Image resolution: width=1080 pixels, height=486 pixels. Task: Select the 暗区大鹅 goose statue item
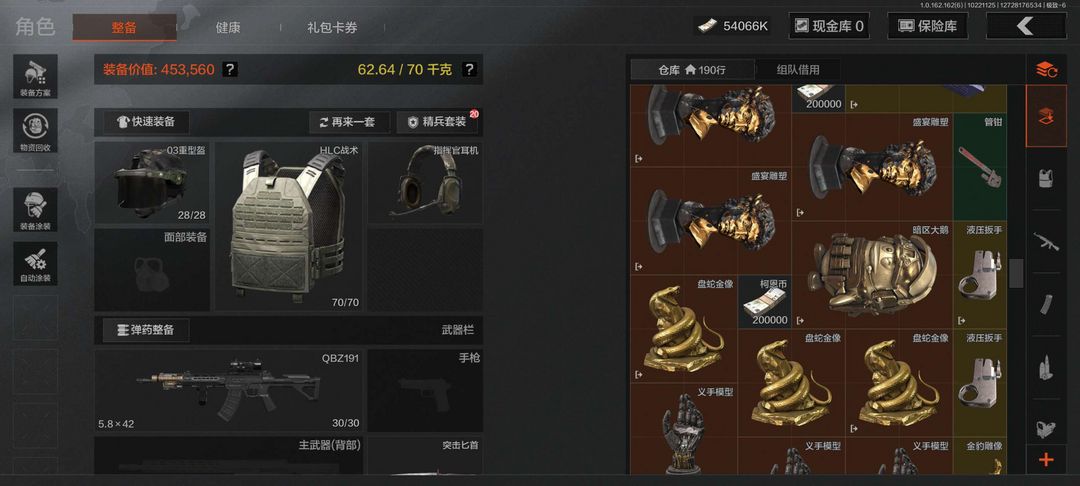point(872,274)
